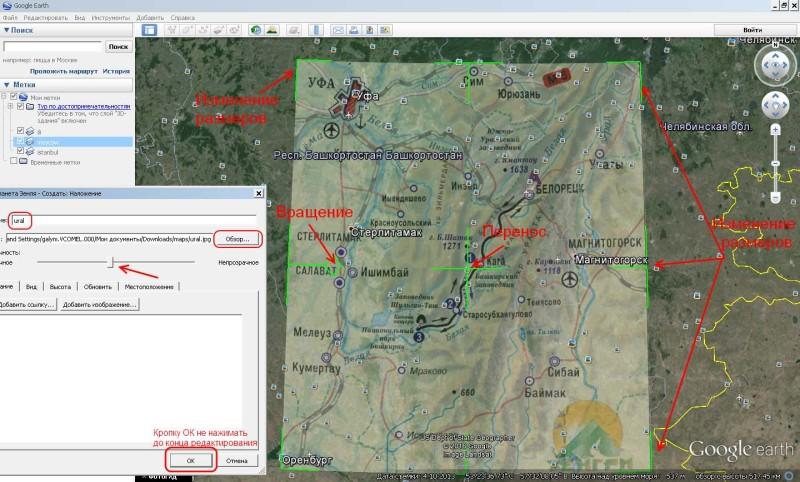The height and width of the screenshot is (482, 800).
Task: Click the Проложить маршрут link
Action: (x=63, y=71)
